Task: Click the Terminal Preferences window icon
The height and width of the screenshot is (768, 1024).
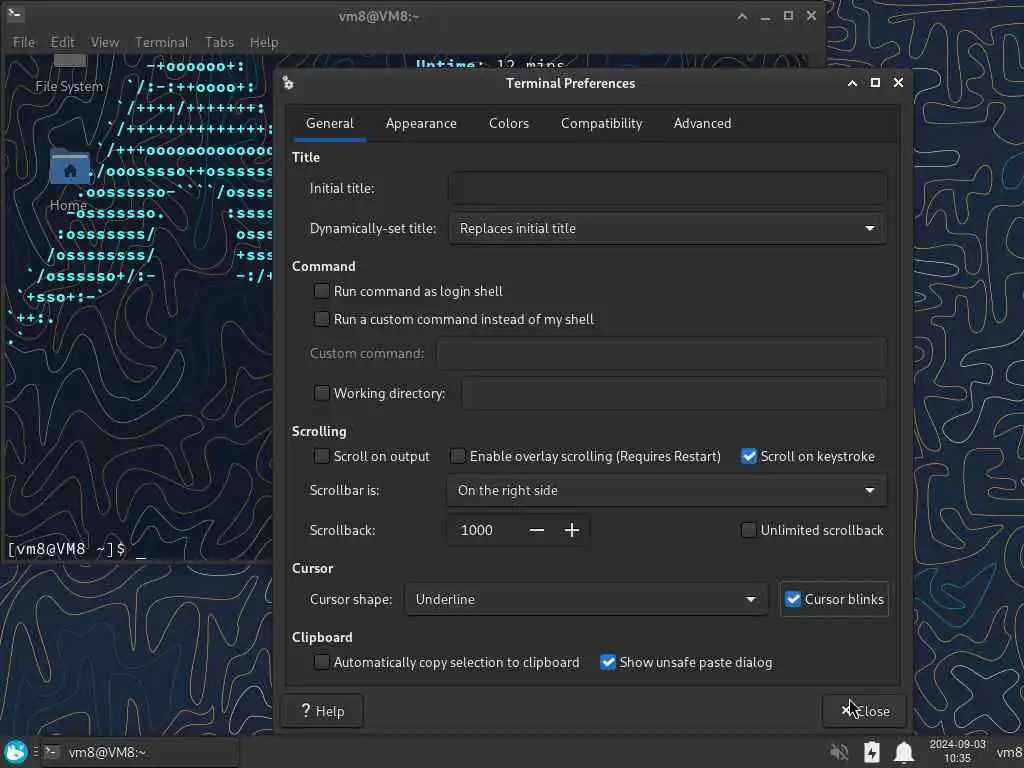Action: 288,83
